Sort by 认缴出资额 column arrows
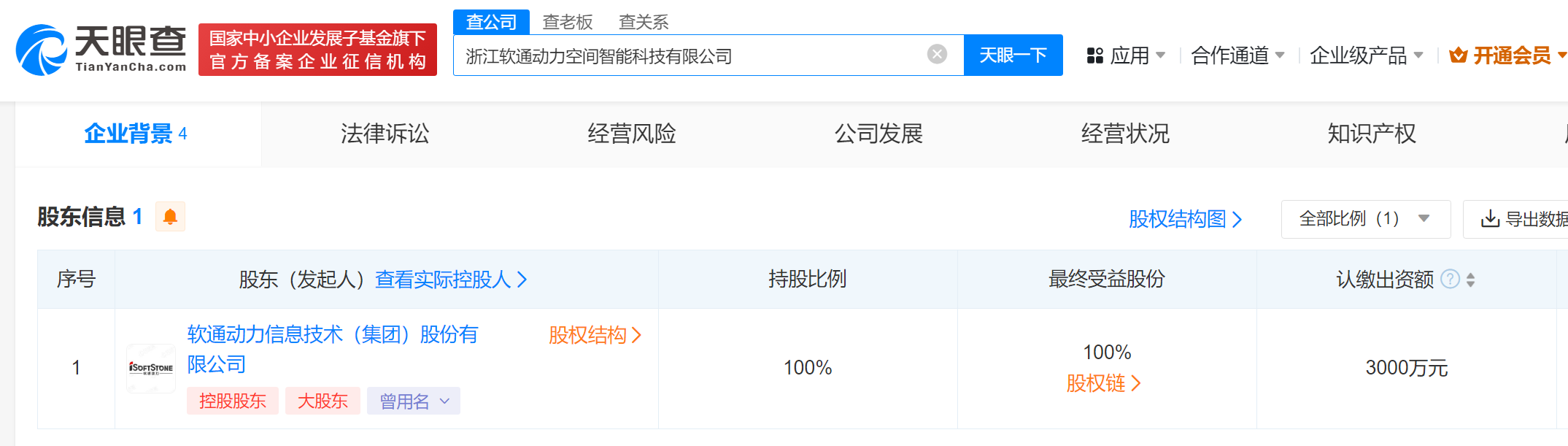The height and width of the screenshot is (446, 1568). 1470,280
